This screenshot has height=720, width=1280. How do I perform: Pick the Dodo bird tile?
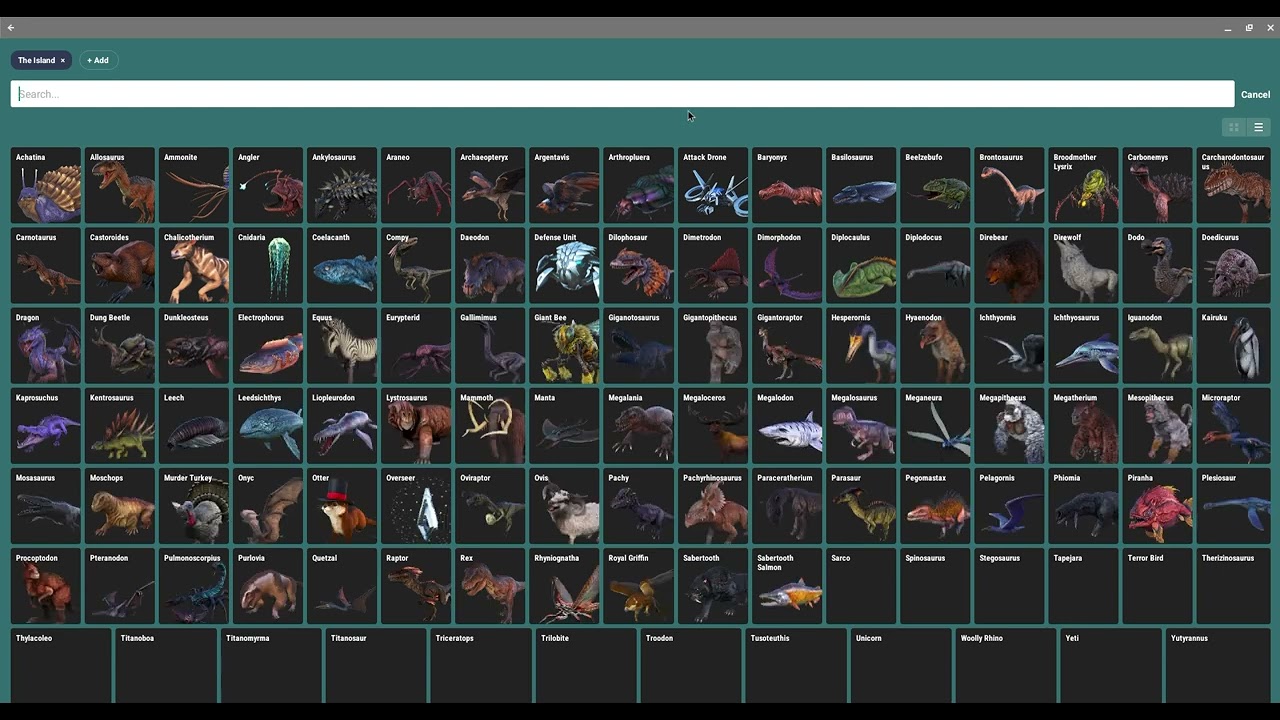click(1157, 265)
